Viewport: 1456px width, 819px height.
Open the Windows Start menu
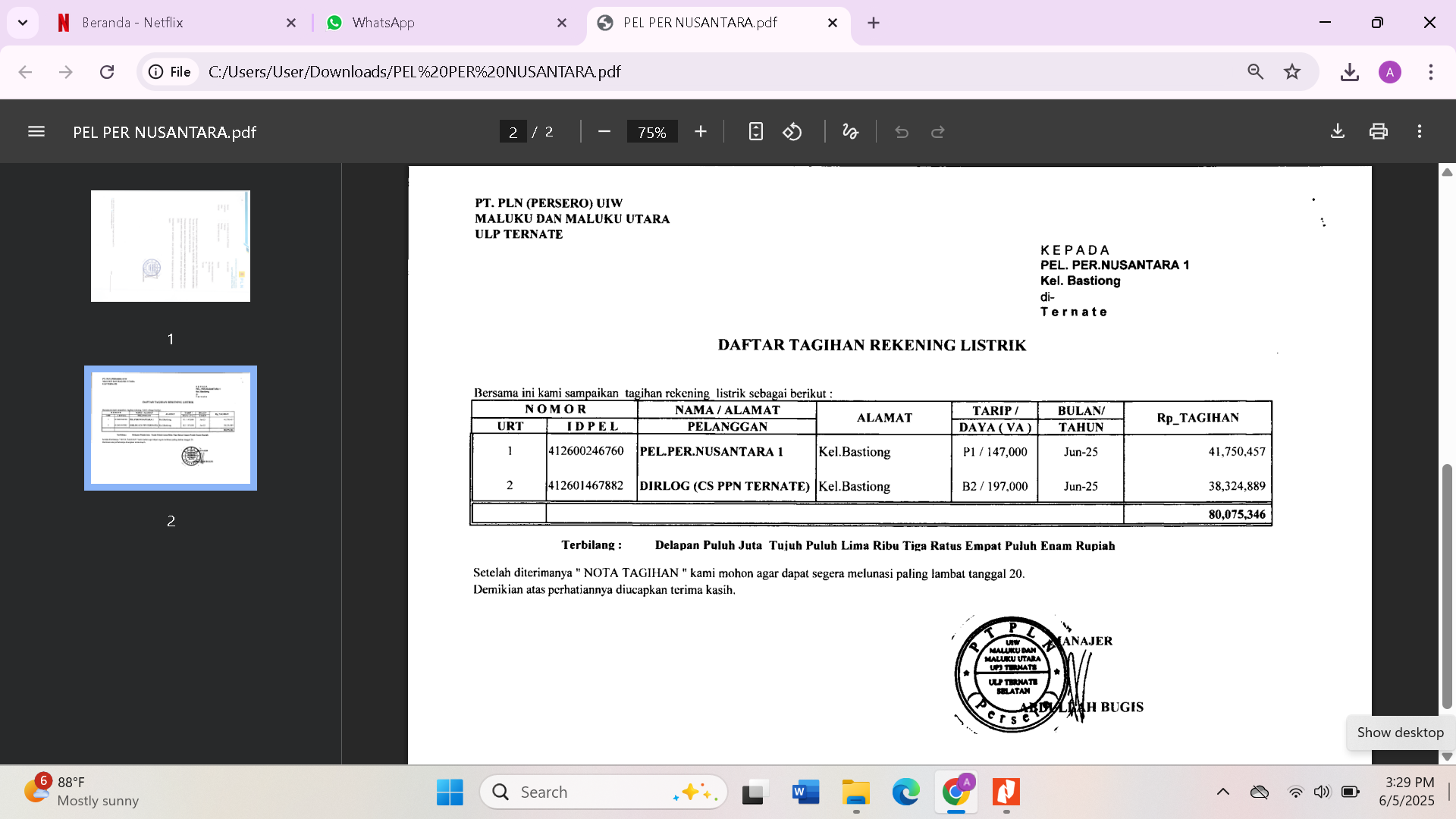point(450,792)
